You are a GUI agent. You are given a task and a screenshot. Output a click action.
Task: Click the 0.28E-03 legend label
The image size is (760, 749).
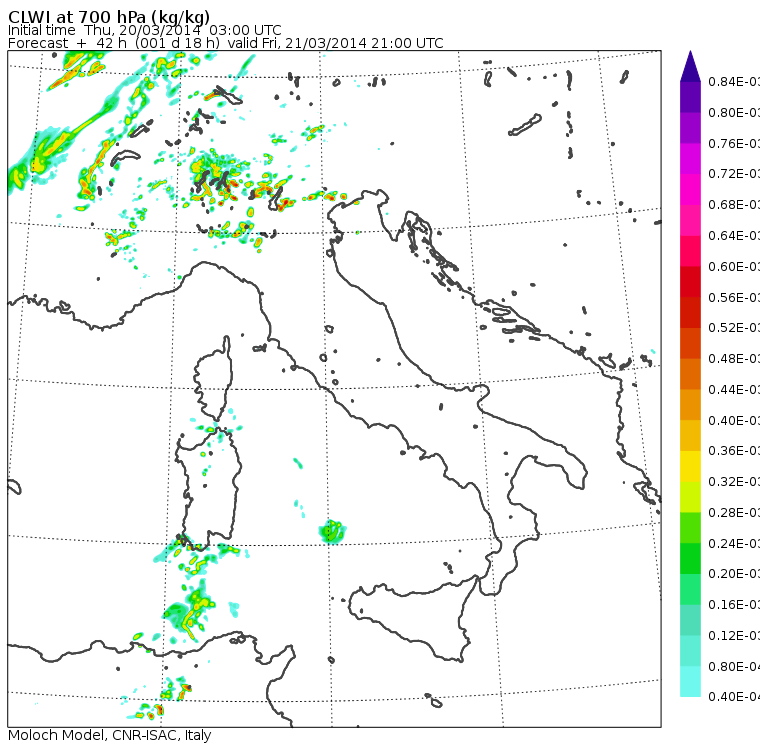pyautogui.click(x=734, y=512)
